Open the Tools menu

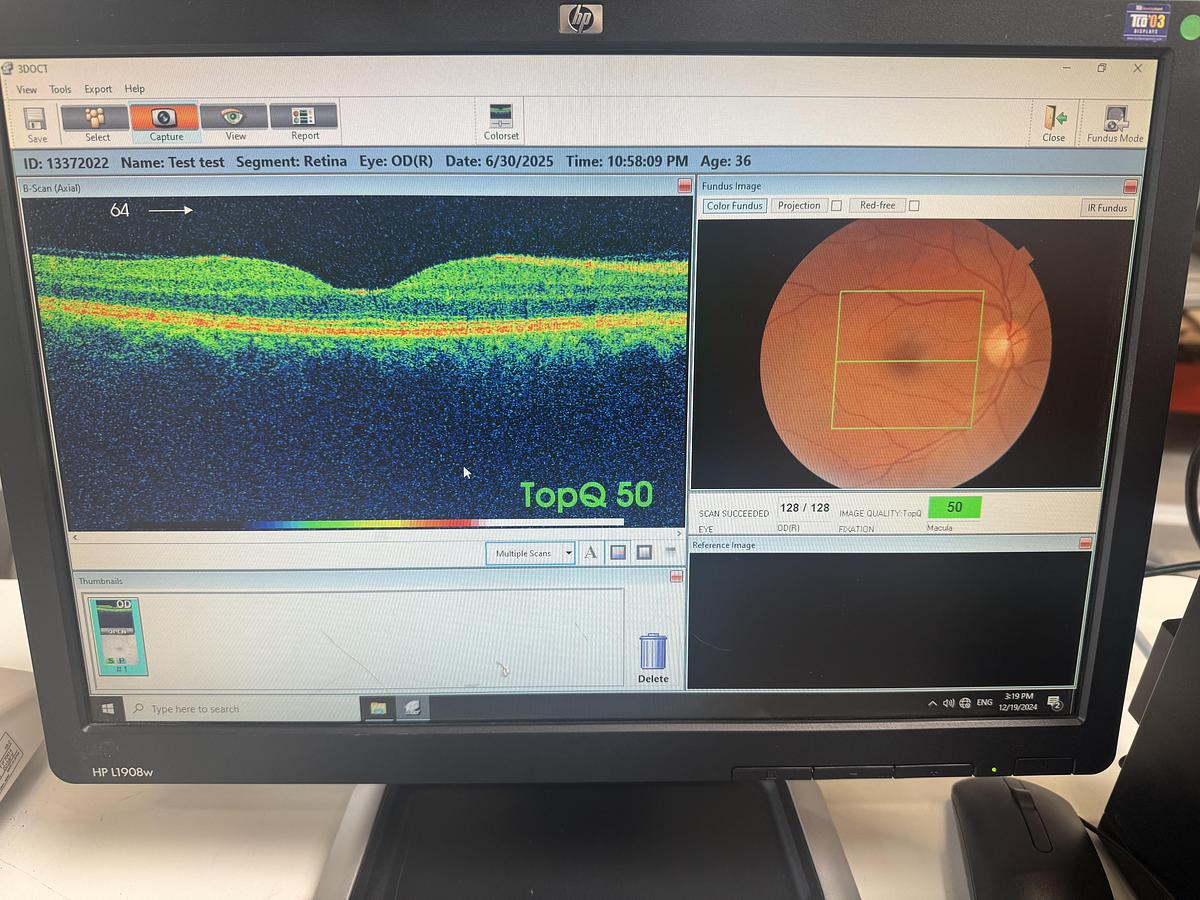[x=60, y=89]
